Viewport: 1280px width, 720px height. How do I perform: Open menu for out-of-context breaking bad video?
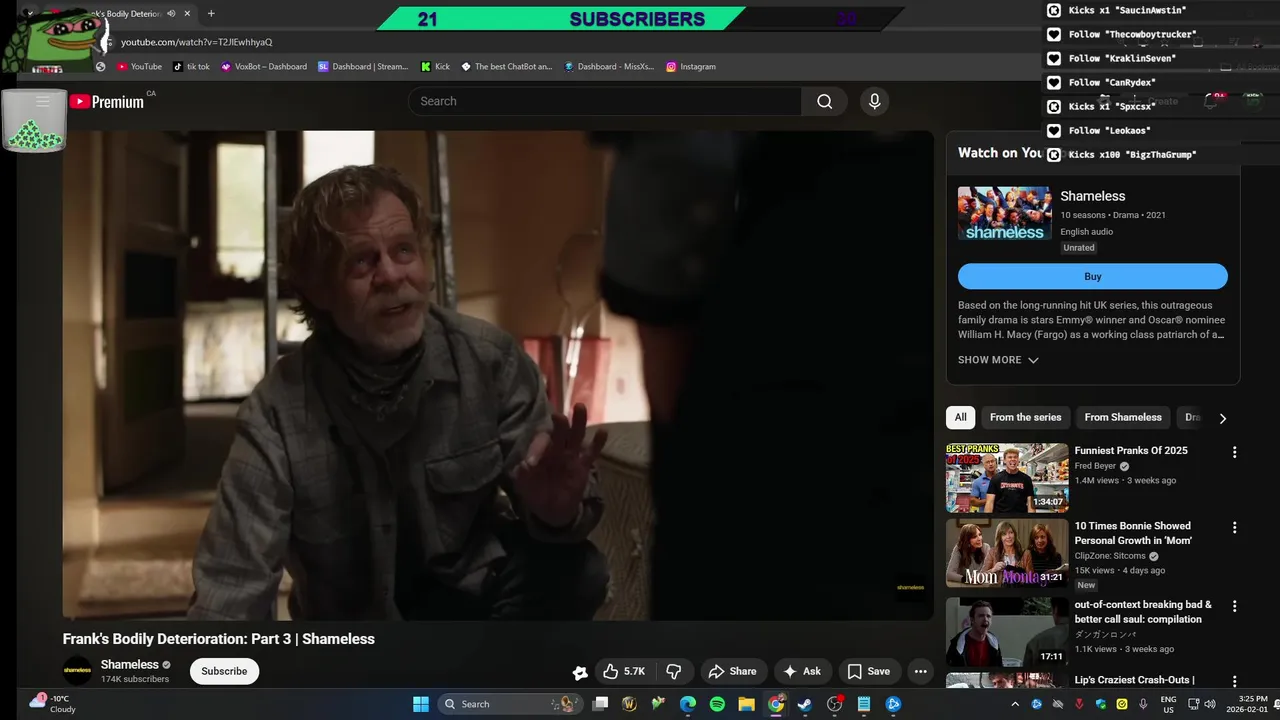pyautogui.click(x=1234, y=606)
